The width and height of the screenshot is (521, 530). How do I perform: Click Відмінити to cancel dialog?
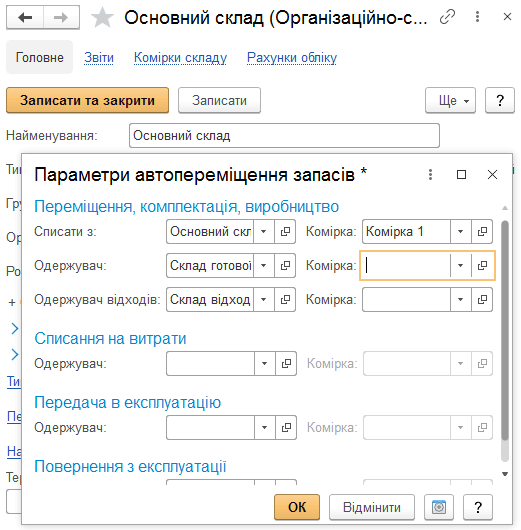(372, 507)
